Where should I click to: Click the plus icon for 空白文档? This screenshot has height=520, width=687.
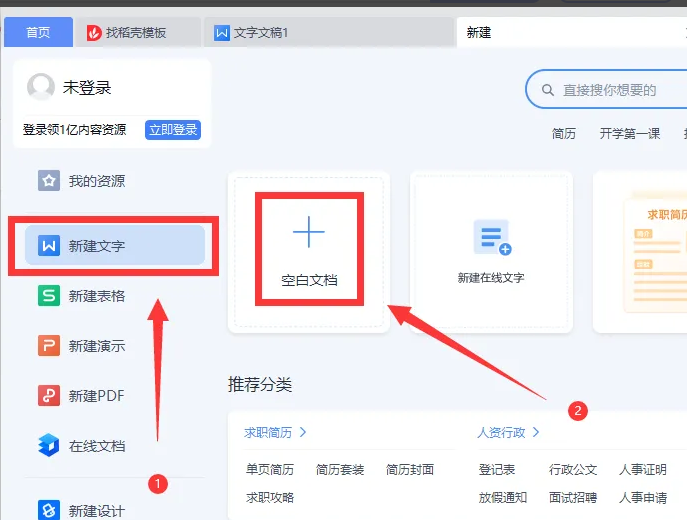point(309,232)
